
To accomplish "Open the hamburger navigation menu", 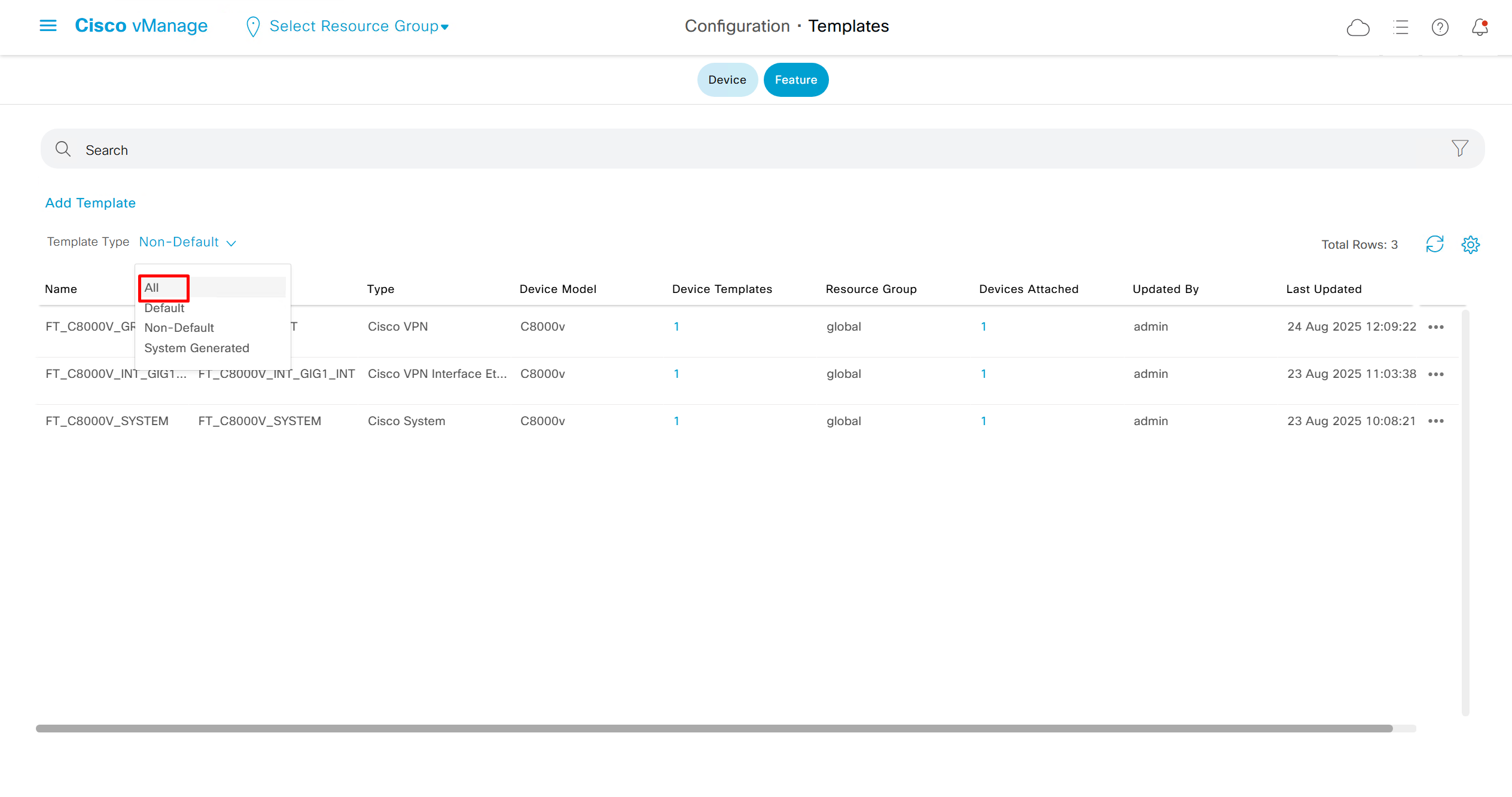I will point(48,26).
